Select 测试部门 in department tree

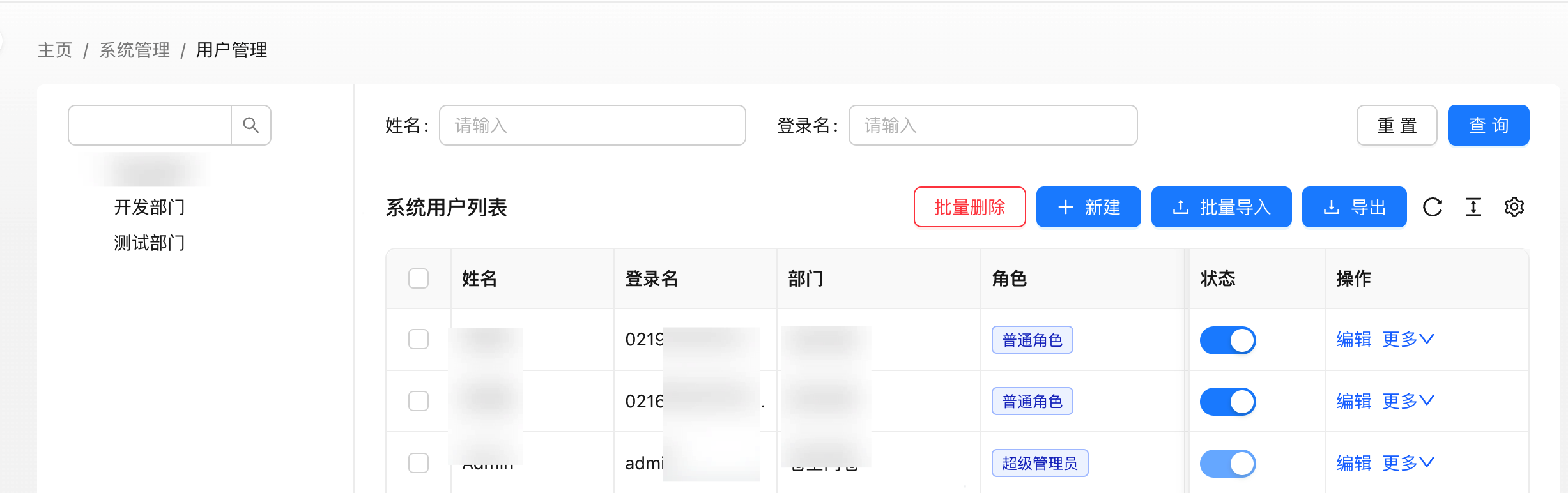[x=150, y=243]
